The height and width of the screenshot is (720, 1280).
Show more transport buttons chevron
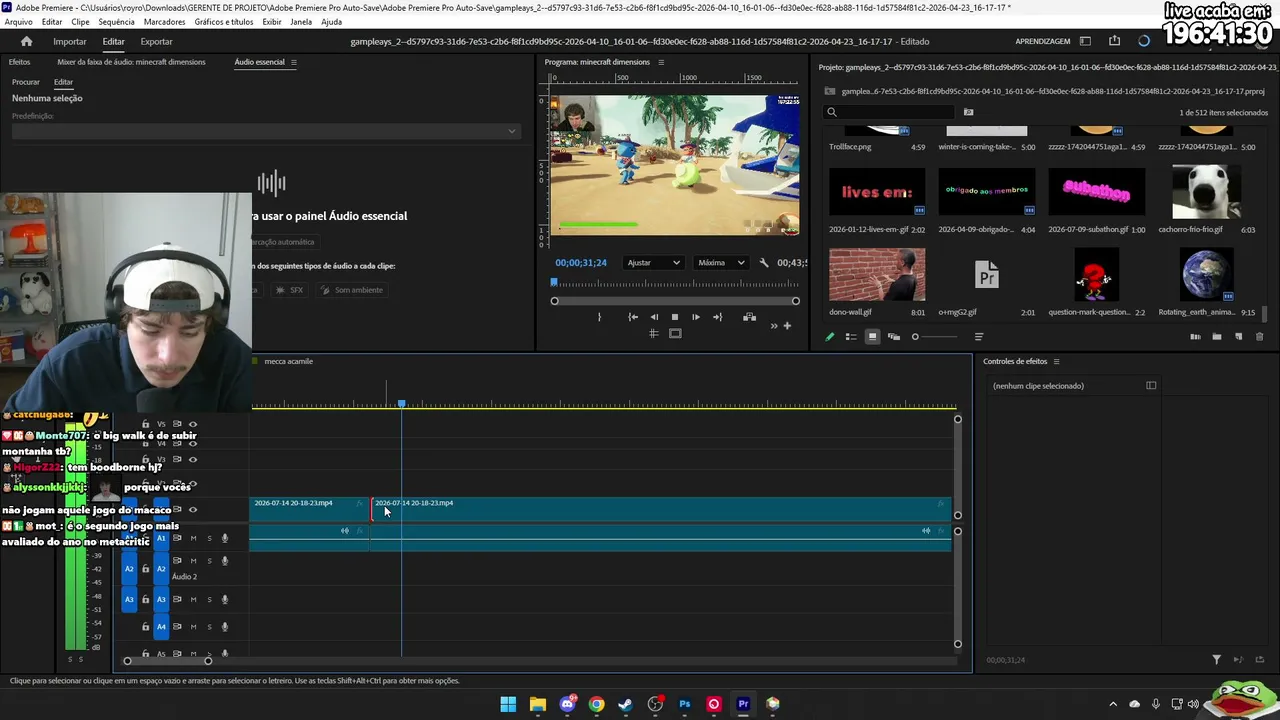point(774,325)
